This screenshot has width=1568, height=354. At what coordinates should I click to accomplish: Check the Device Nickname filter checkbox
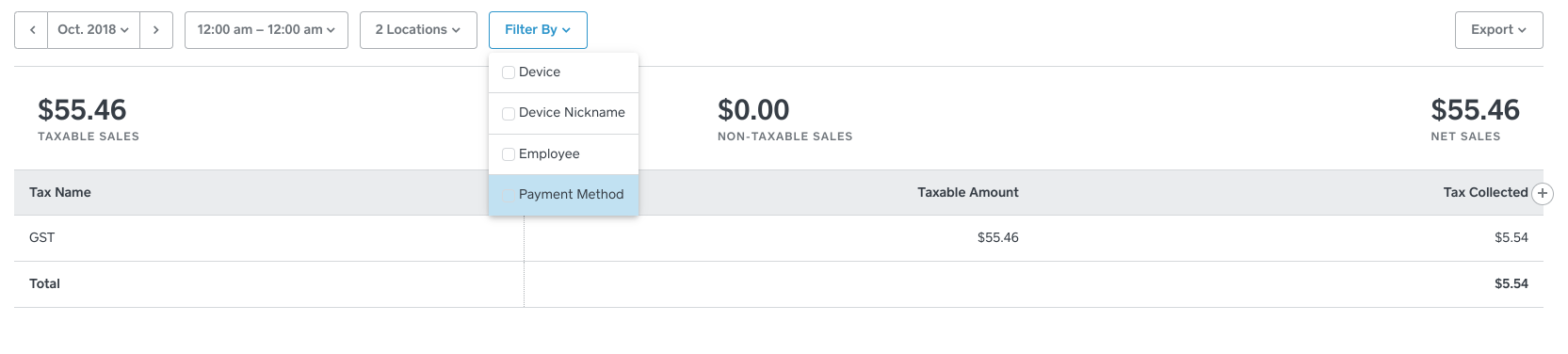509,113
